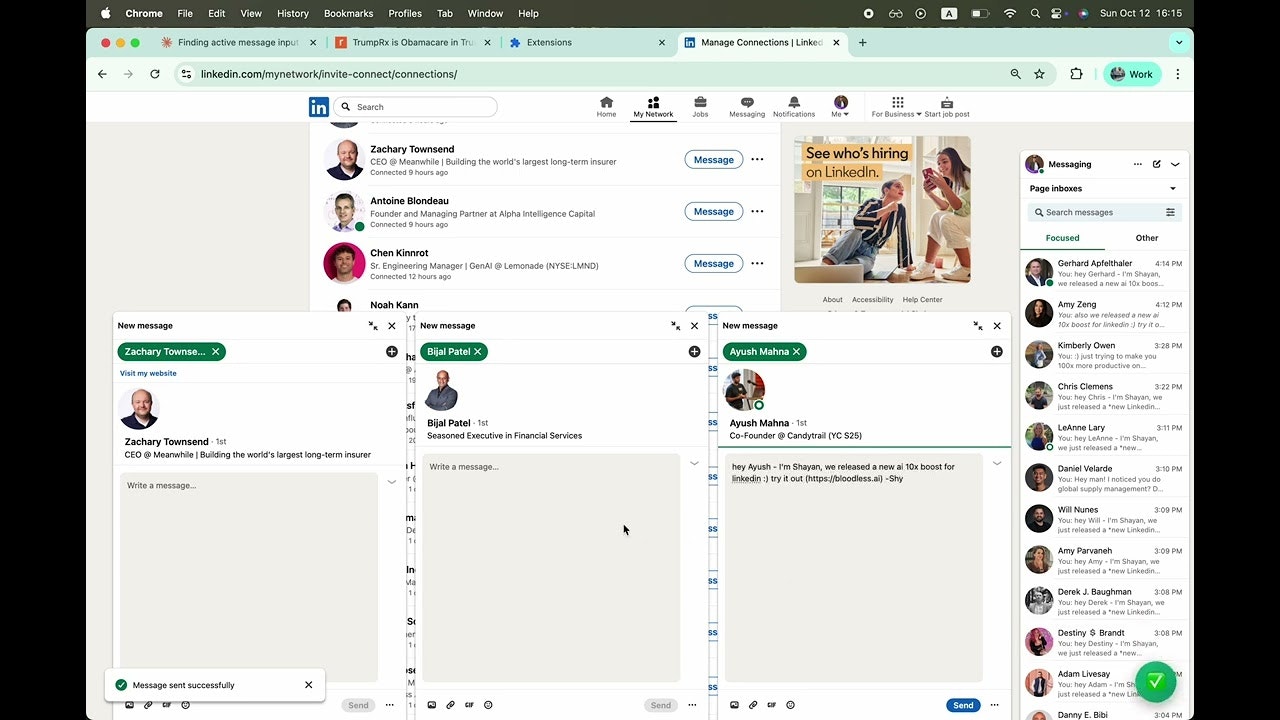
Task: Remove Ayush Mahna recipient chip
Action: [x=797, y=352]
